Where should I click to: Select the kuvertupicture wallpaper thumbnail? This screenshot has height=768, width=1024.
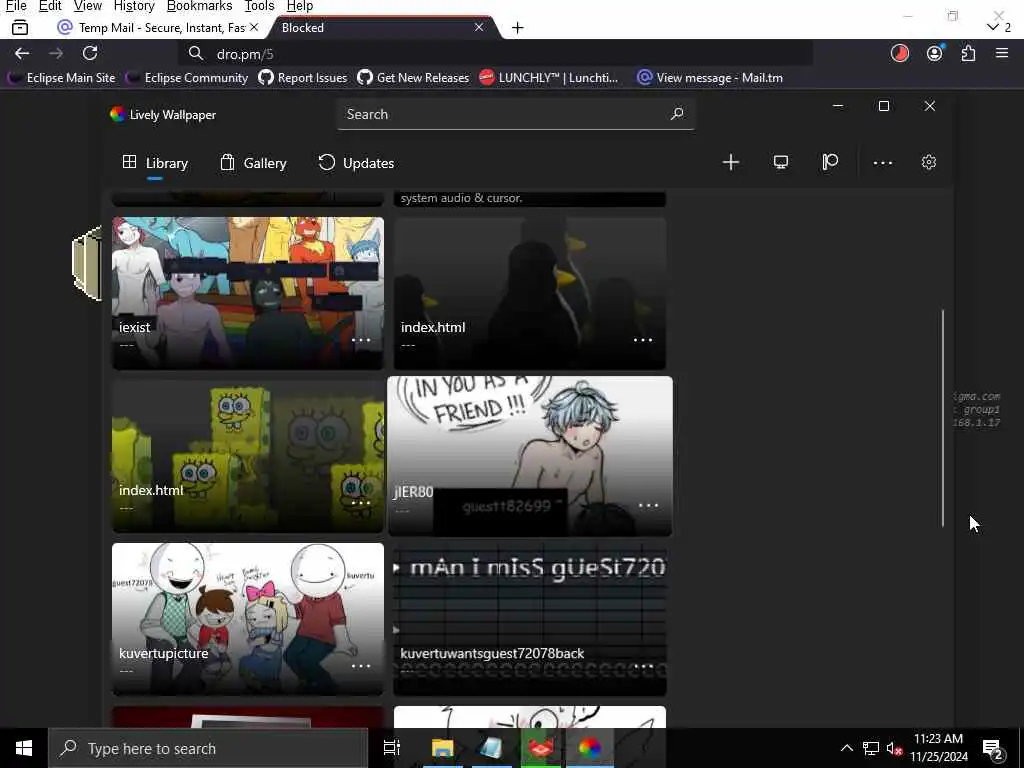(x=248, y=619)
